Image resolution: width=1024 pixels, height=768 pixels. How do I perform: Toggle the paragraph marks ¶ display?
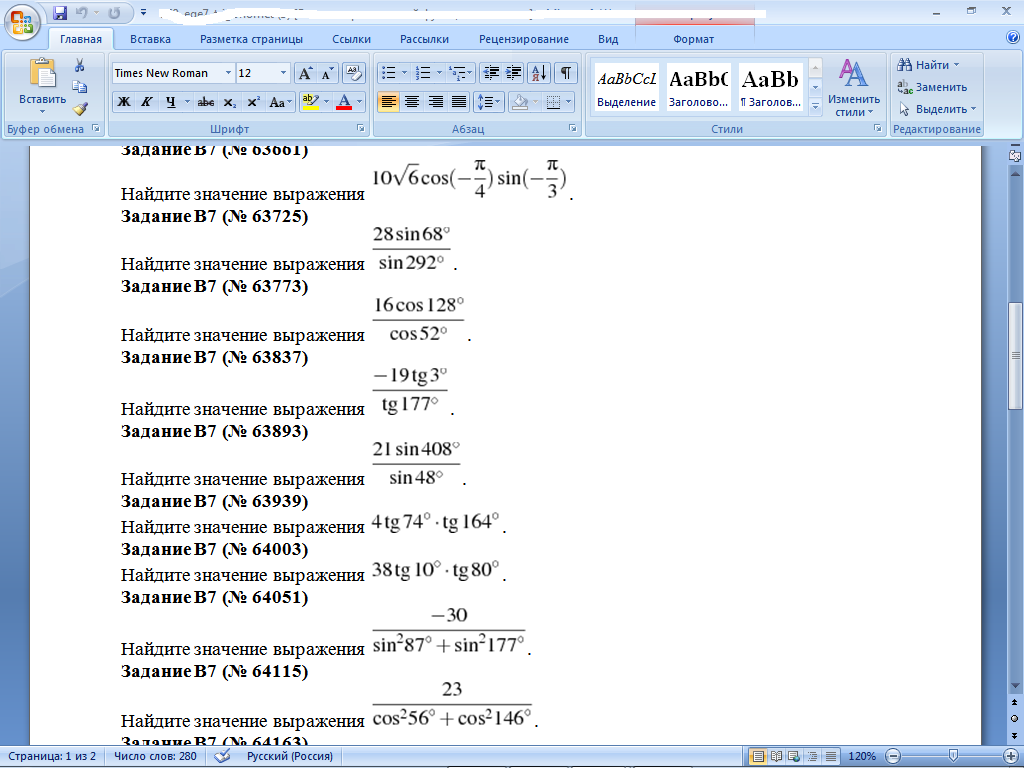(566, 73)
